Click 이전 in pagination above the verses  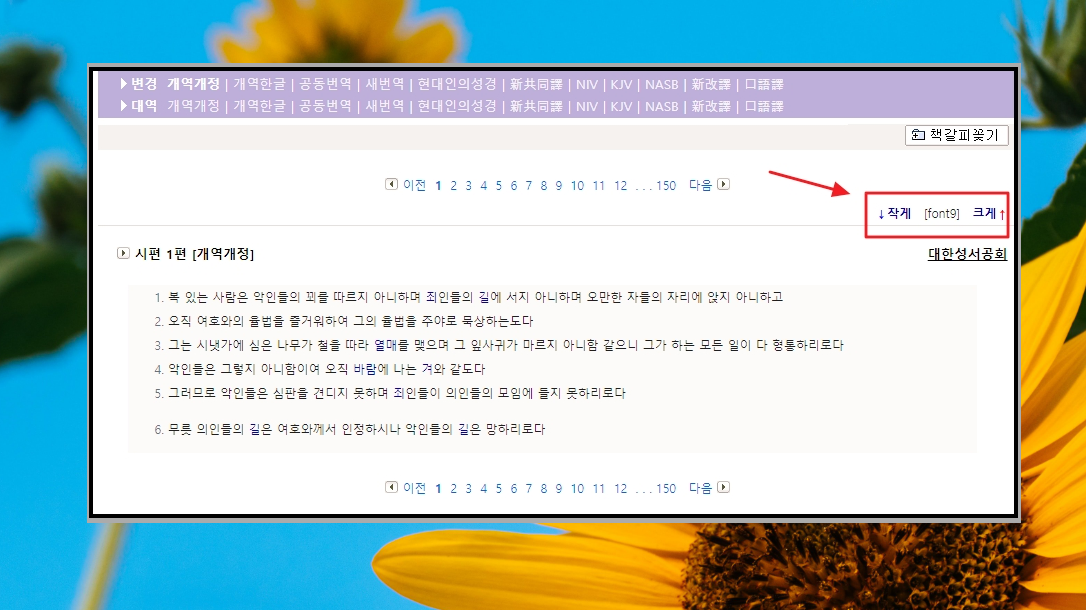point(414,185)
